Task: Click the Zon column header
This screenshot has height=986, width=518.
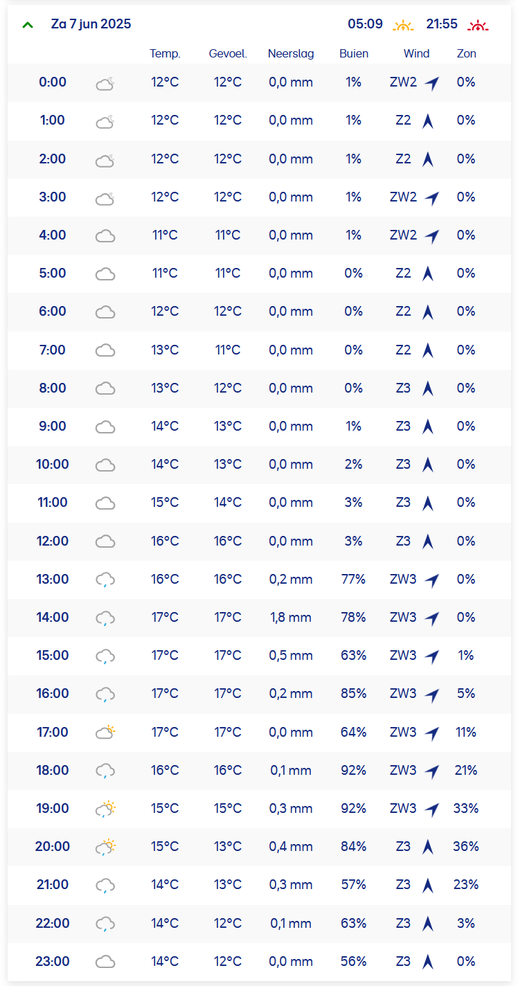Action: [x=466, y=53]
